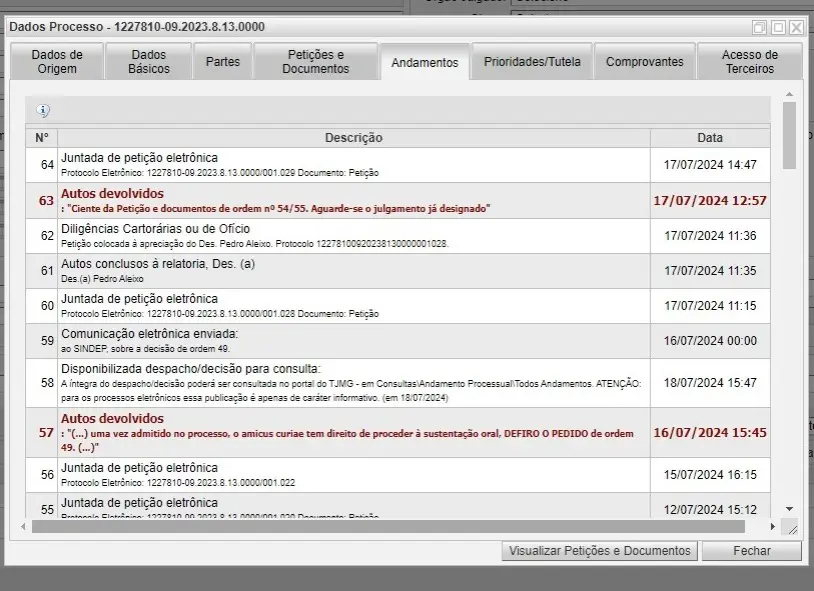Screen dimensions: 814x591
Task: Show the Comprovantes tab
Action: coord(645,62)
